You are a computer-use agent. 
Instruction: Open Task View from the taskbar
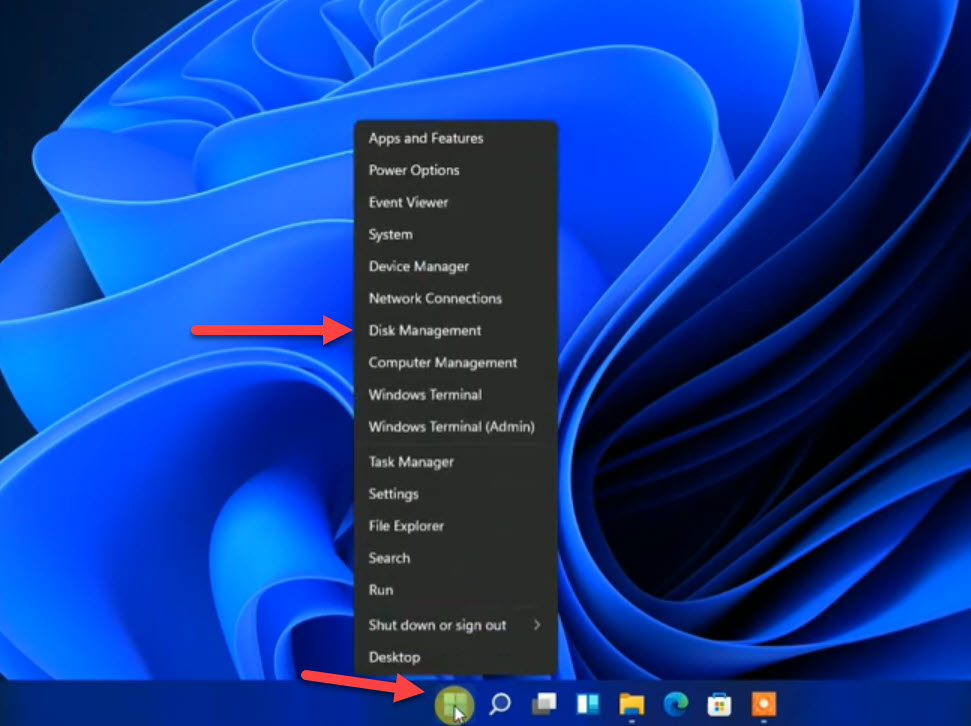point(544,704)
